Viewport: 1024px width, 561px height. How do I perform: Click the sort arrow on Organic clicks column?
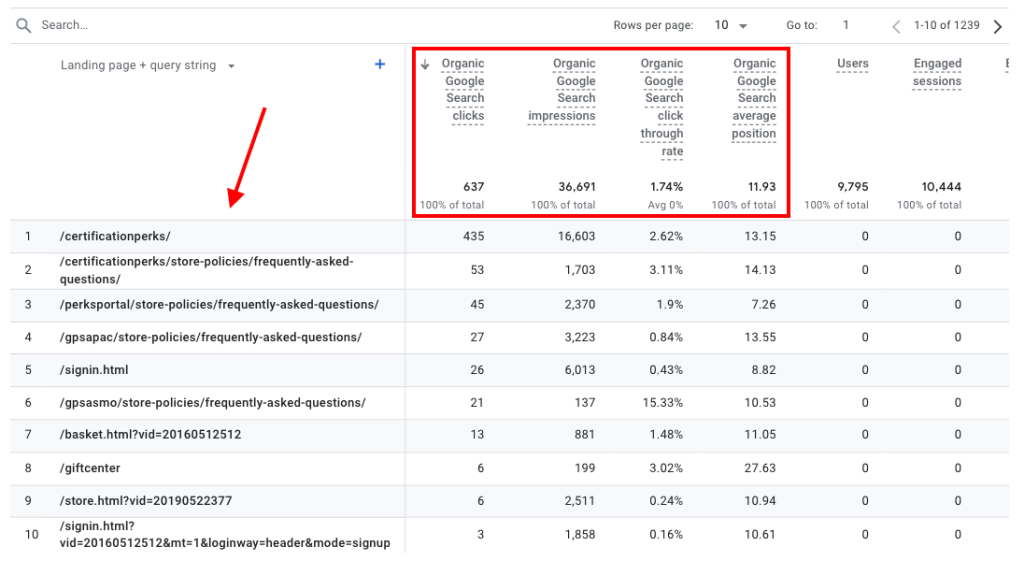tap(425, 64)
